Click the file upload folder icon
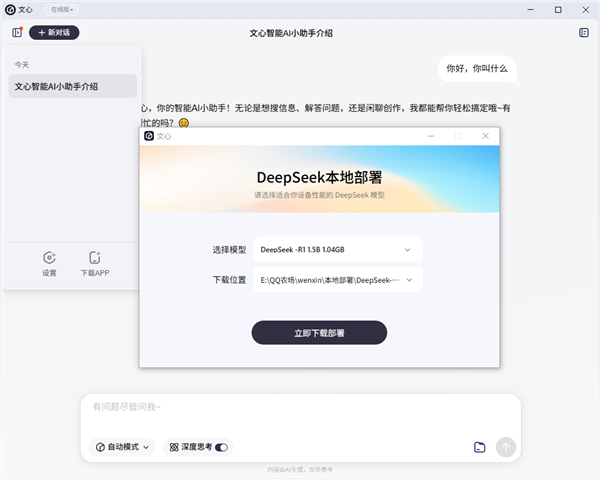The width and height of the screenshot is (600, 480). point(479,447)
